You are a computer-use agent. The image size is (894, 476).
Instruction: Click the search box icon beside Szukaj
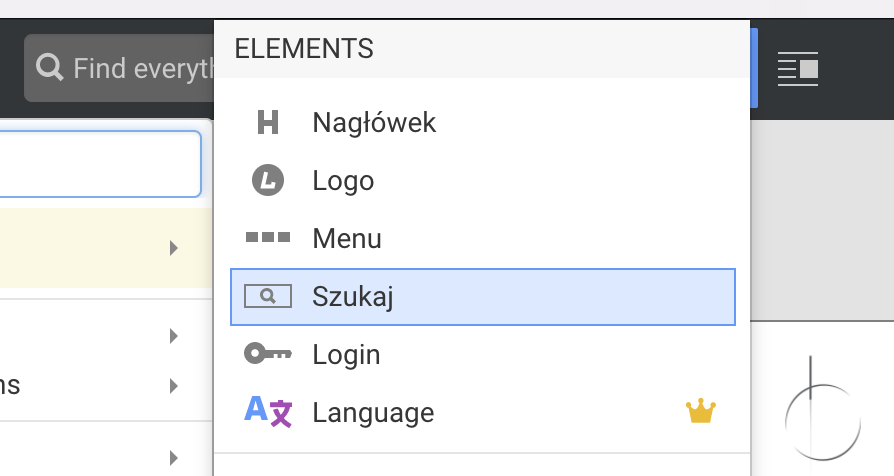268,296
